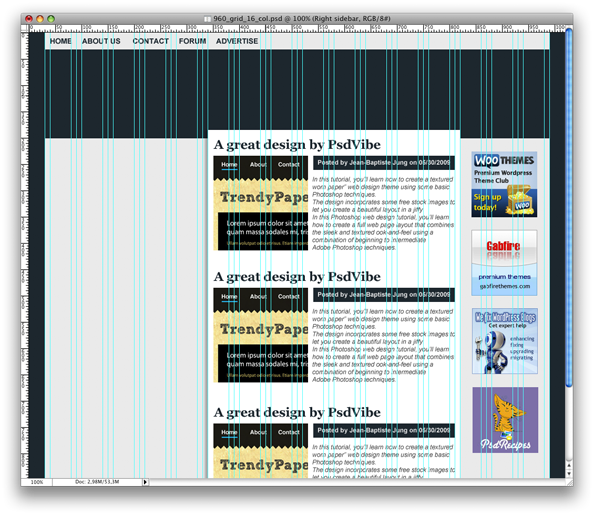Click the horizontal ruler along the top
Image resolution: width=594 pixels, height=515 pixels.
point(297,28)
